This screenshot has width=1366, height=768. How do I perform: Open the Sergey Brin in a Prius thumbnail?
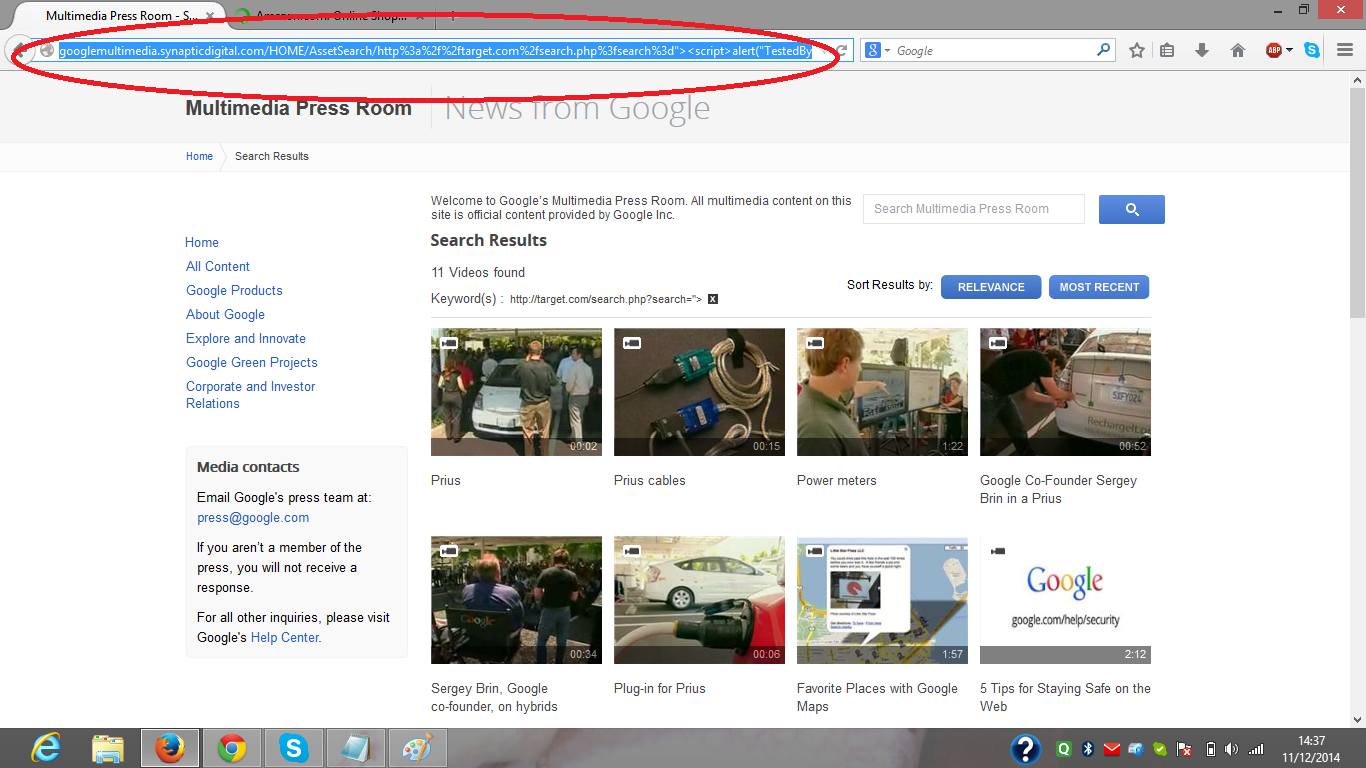pyautogui.click(x=1065, y=392)
